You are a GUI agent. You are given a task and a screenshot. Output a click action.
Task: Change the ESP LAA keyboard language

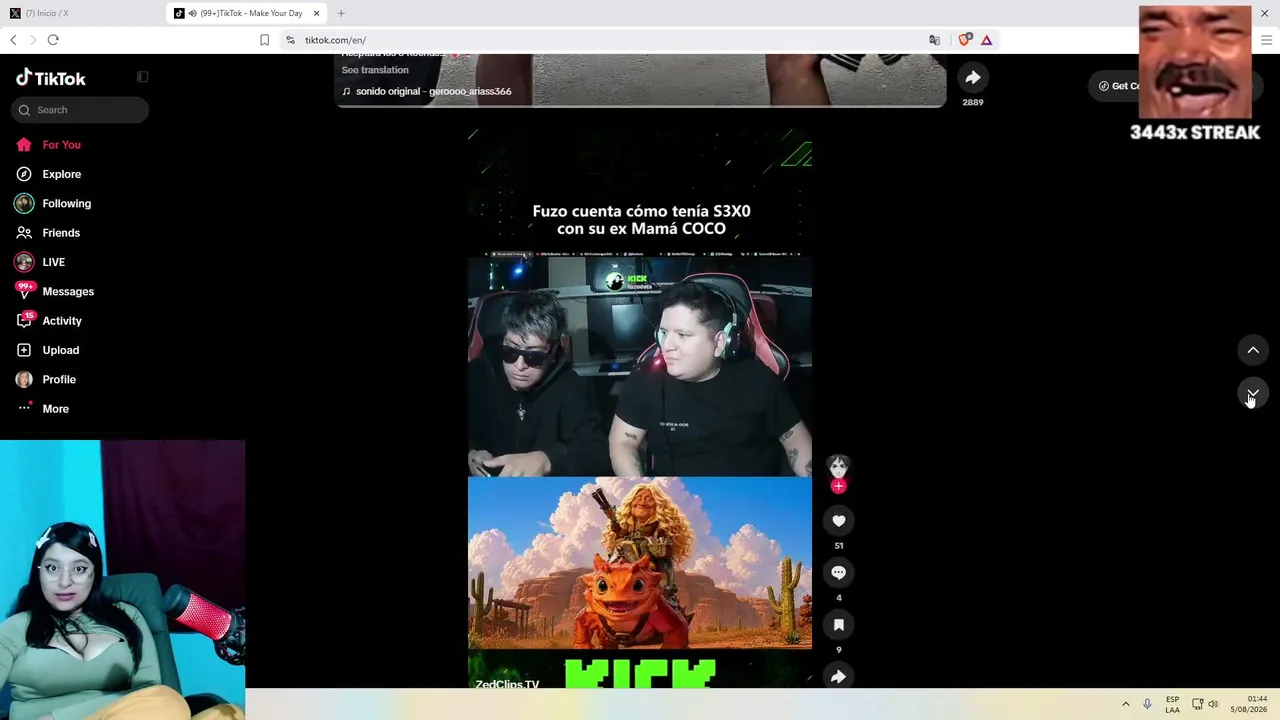(1172, 704)
